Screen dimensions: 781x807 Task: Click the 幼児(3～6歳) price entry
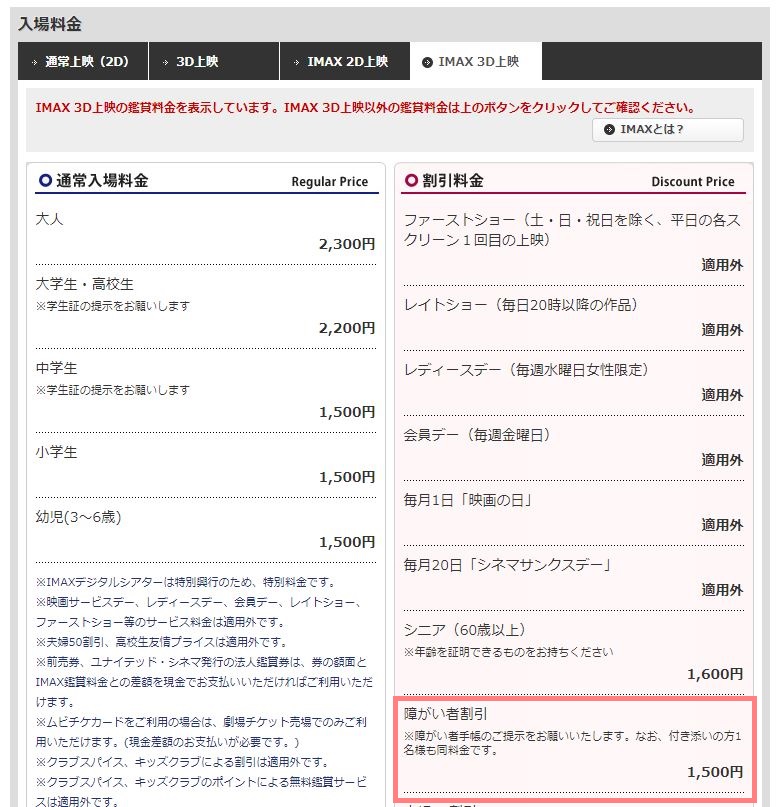tap(205, 529)
